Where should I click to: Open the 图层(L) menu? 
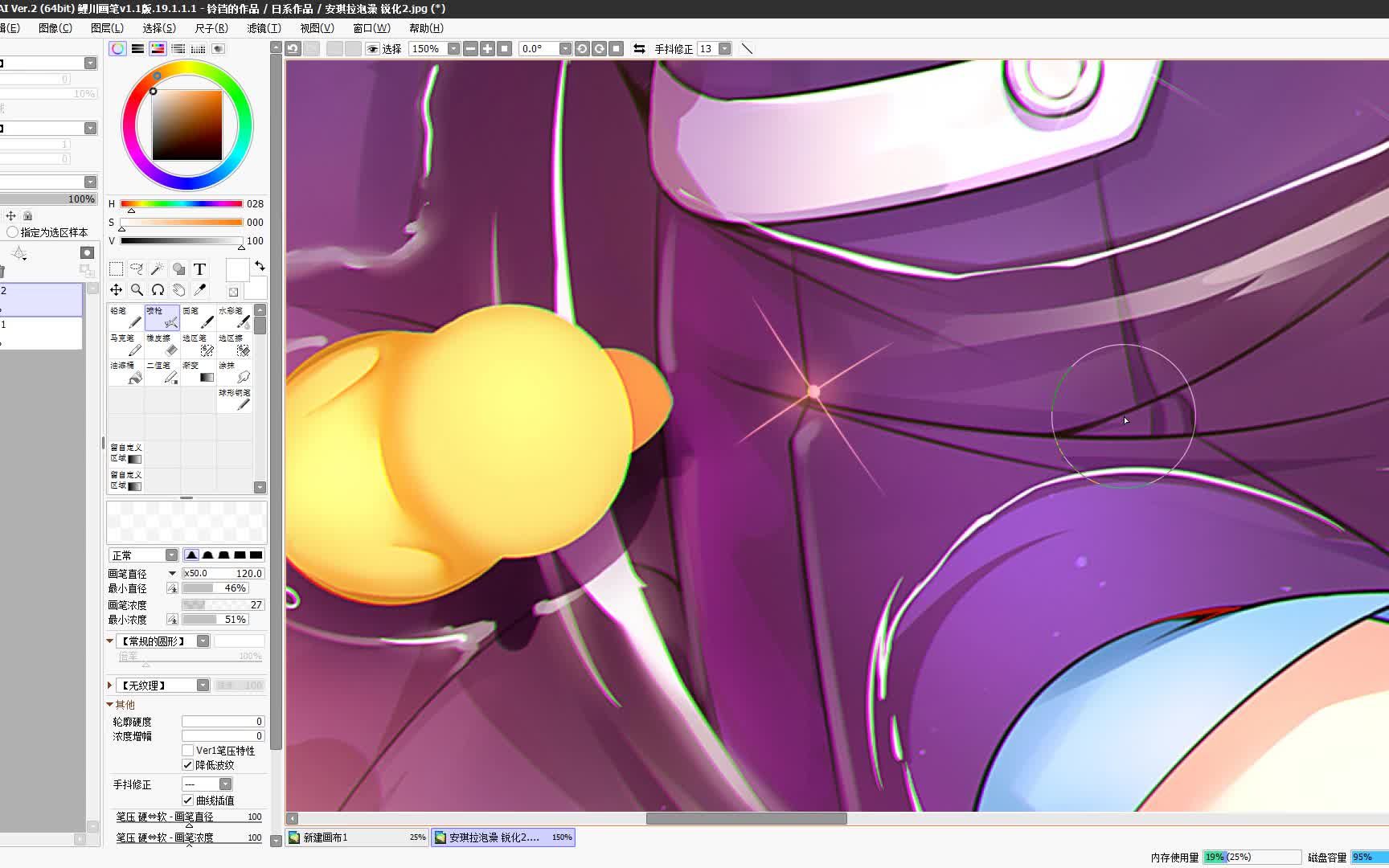click(107, 28)
